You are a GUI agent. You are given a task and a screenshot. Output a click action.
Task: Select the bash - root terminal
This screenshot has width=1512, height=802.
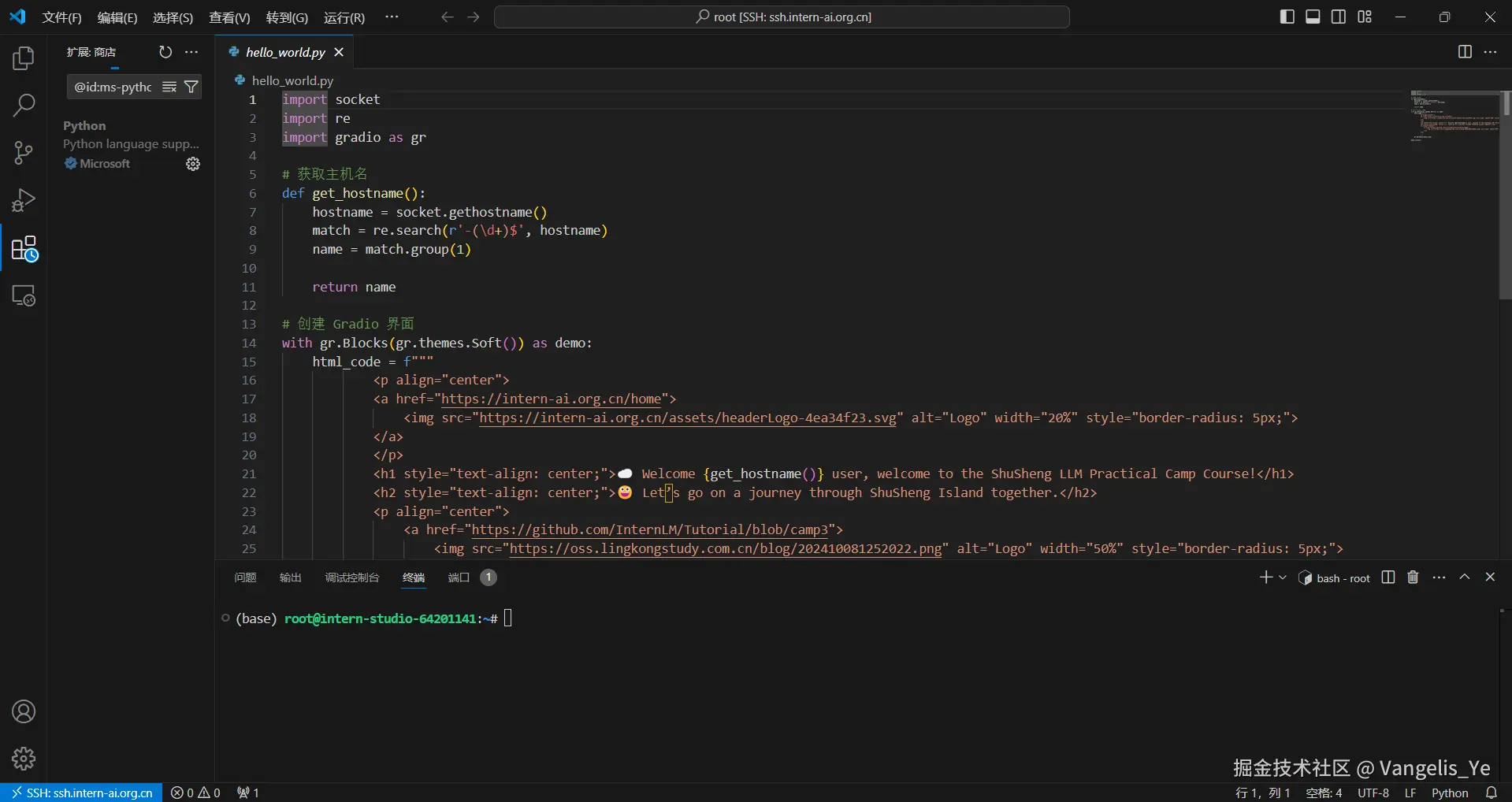(x=1334, y=577)
